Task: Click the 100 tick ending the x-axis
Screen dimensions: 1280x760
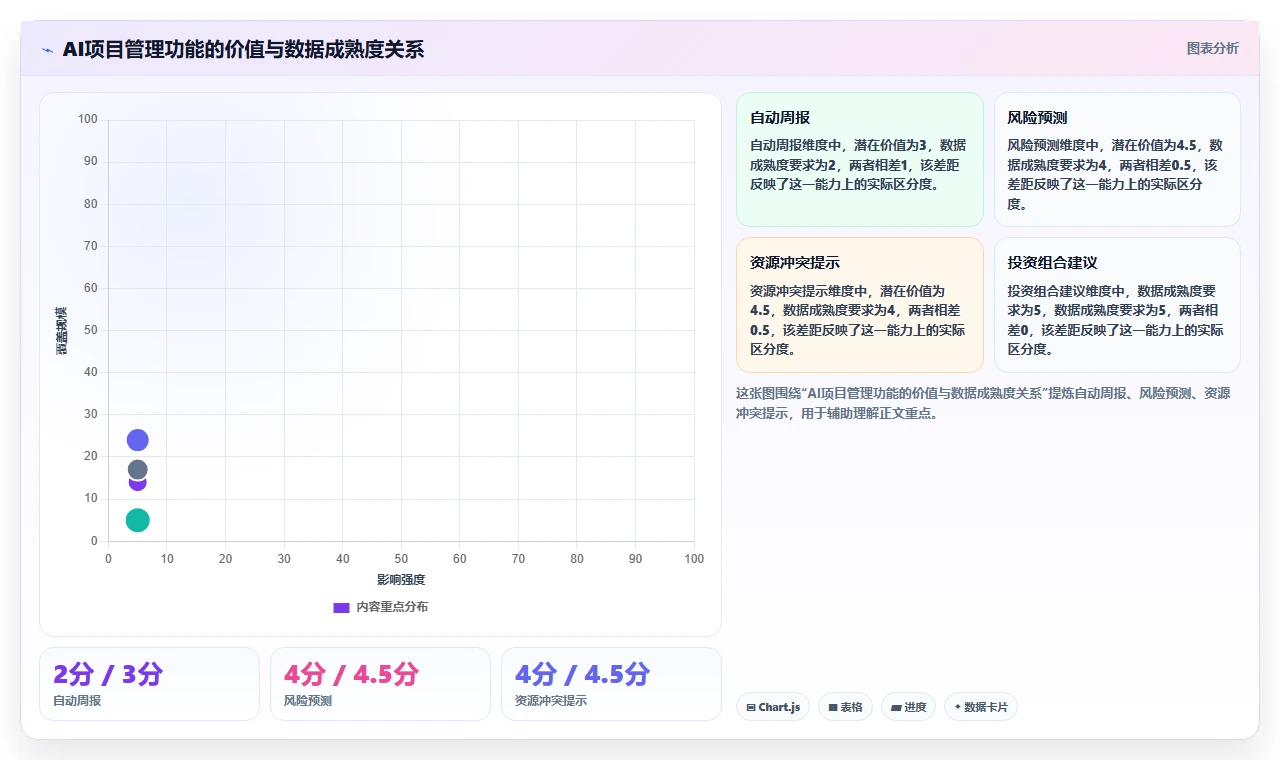Action: point(694,559)
